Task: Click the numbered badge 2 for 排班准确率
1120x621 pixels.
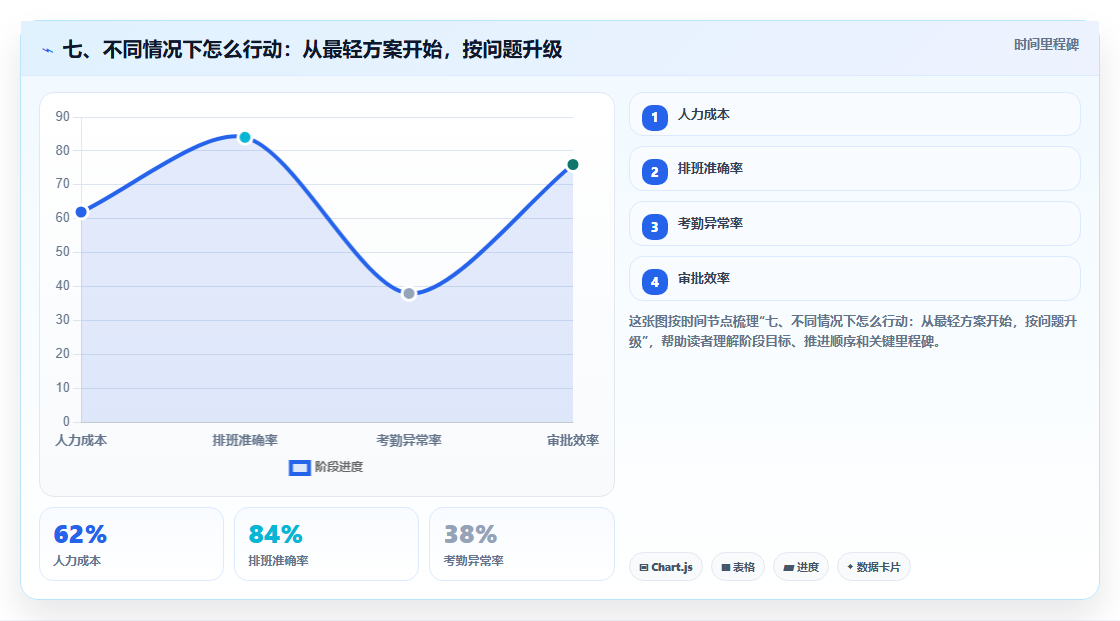Action: pos(654,172)
